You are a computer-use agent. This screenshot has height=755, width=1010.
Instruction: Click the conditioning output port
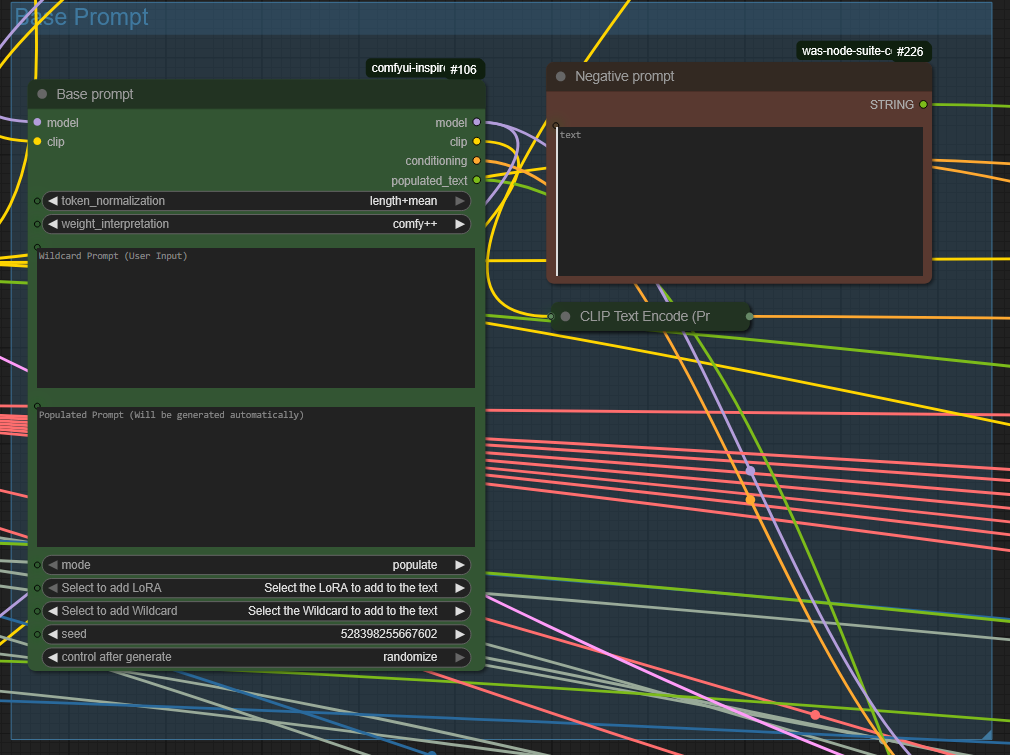point(476,160)
